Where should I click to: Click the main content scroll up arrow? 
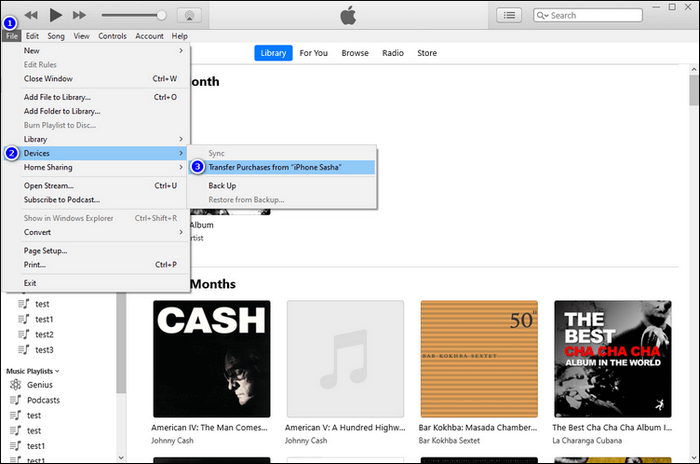694,70
